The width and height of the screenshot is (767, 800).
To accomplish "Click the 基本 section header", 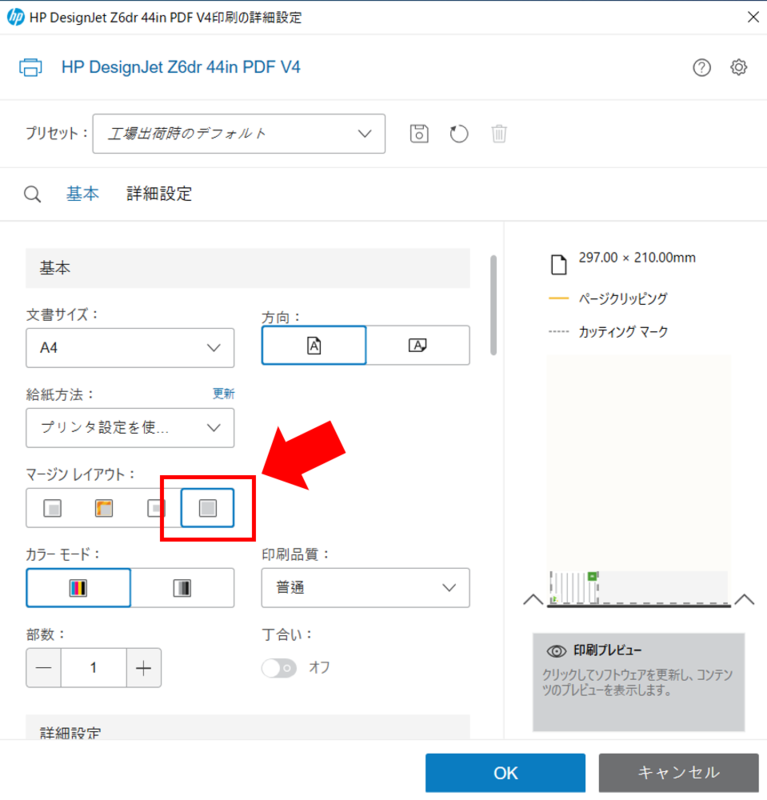I will click(248, 268).
